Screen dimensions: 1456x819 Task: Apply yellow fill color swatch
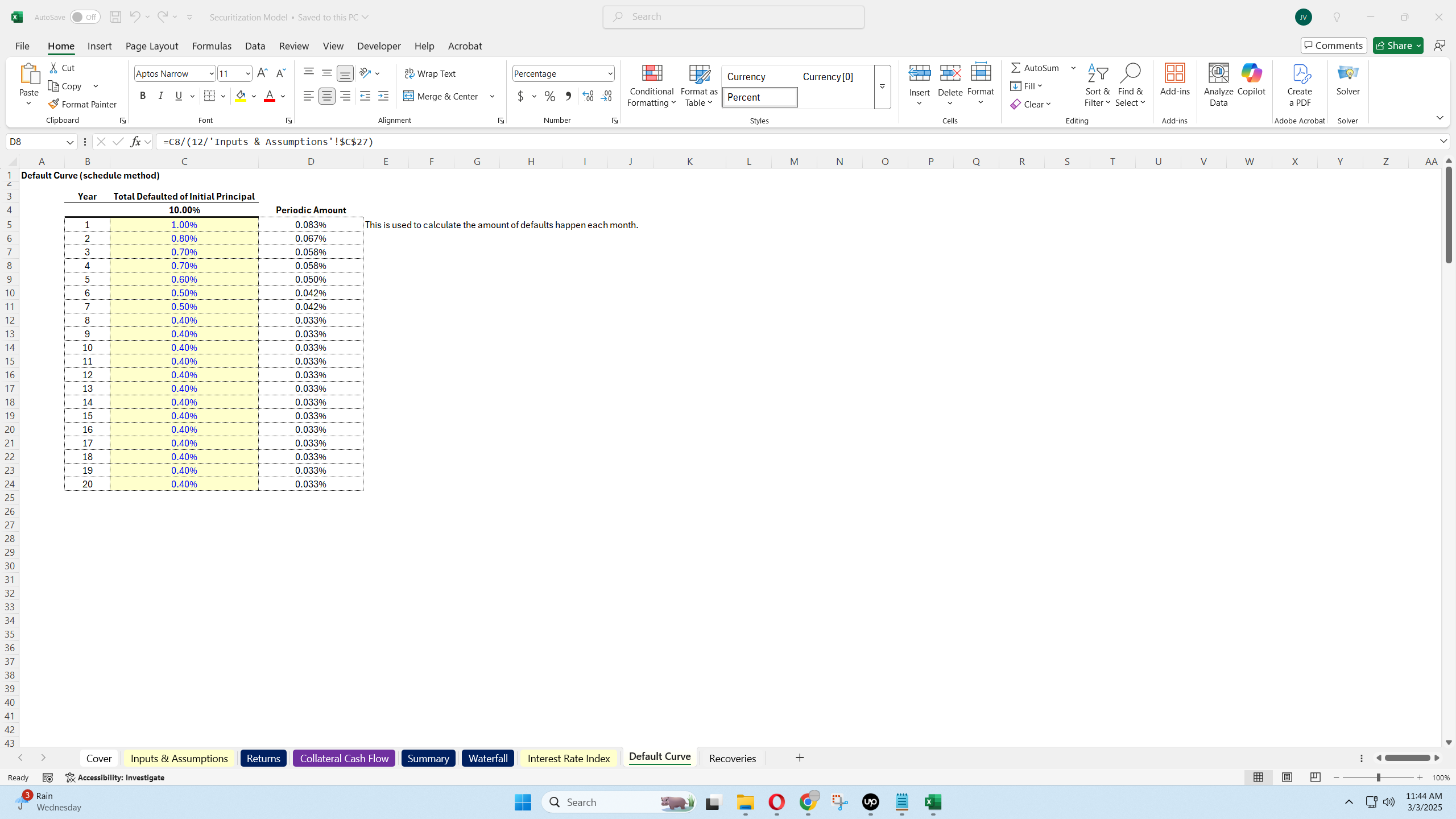point(241,97)
